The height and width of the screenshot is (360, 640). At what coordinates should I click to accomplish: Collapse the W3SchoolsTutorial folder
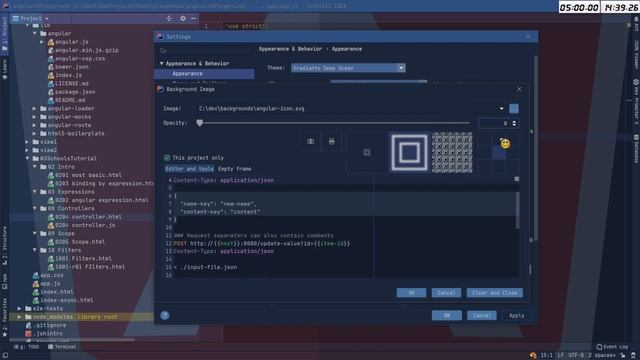pos(27,158)
